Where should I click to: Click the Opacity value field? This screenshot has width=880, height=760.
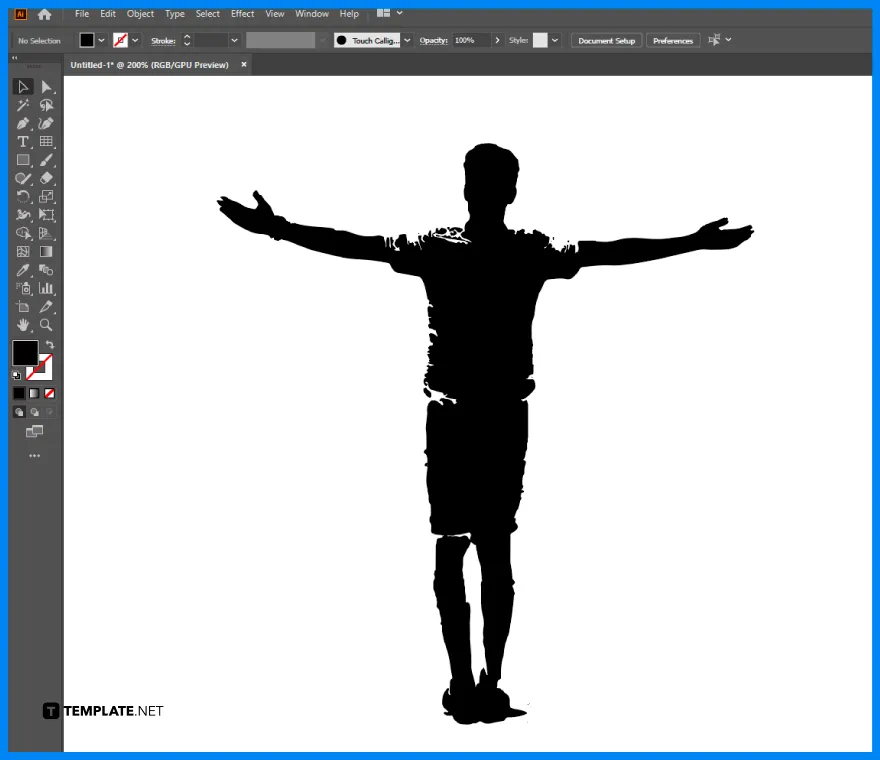465,40
